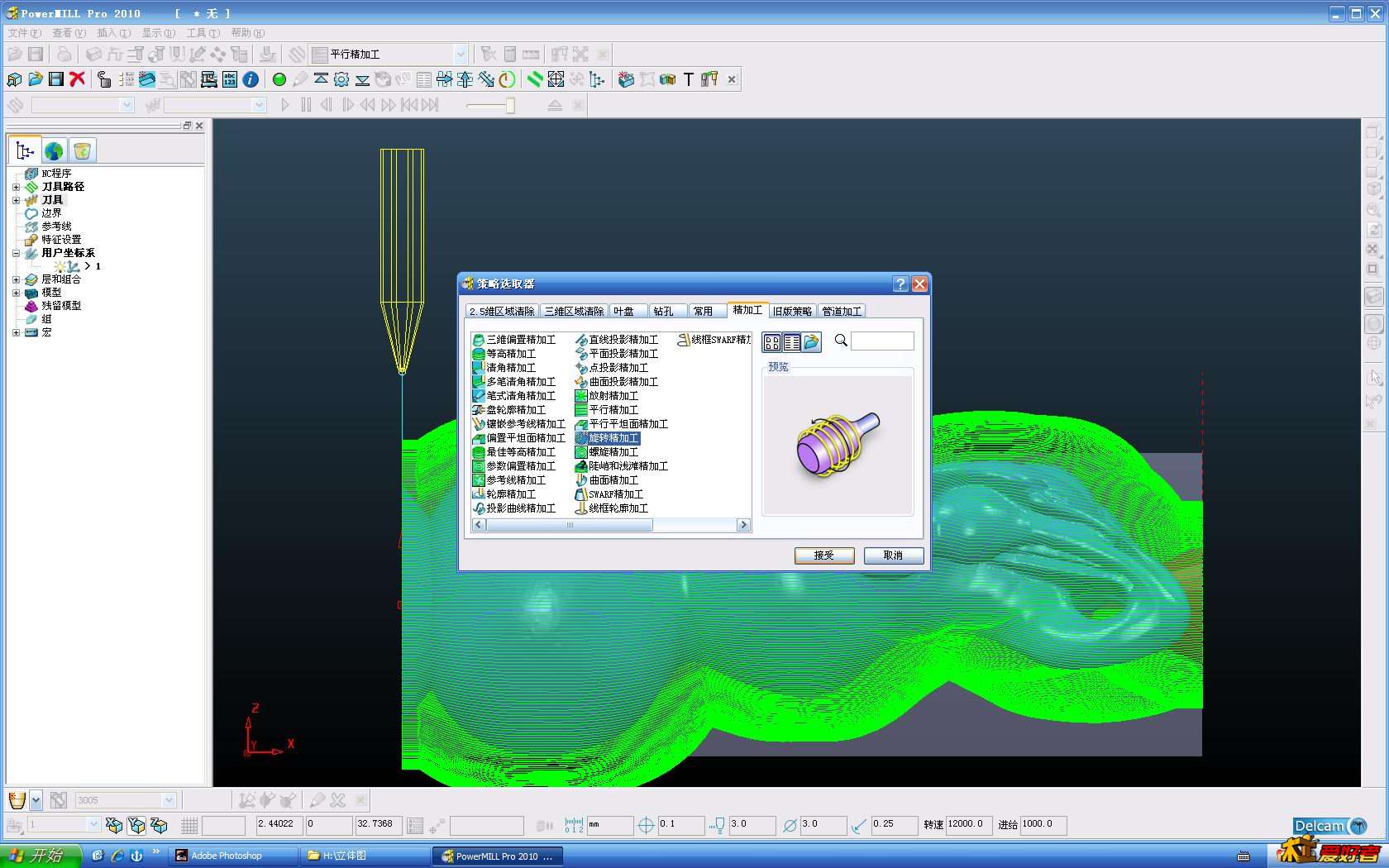Click the red X delete icon in main toolbar

(77, 79)
